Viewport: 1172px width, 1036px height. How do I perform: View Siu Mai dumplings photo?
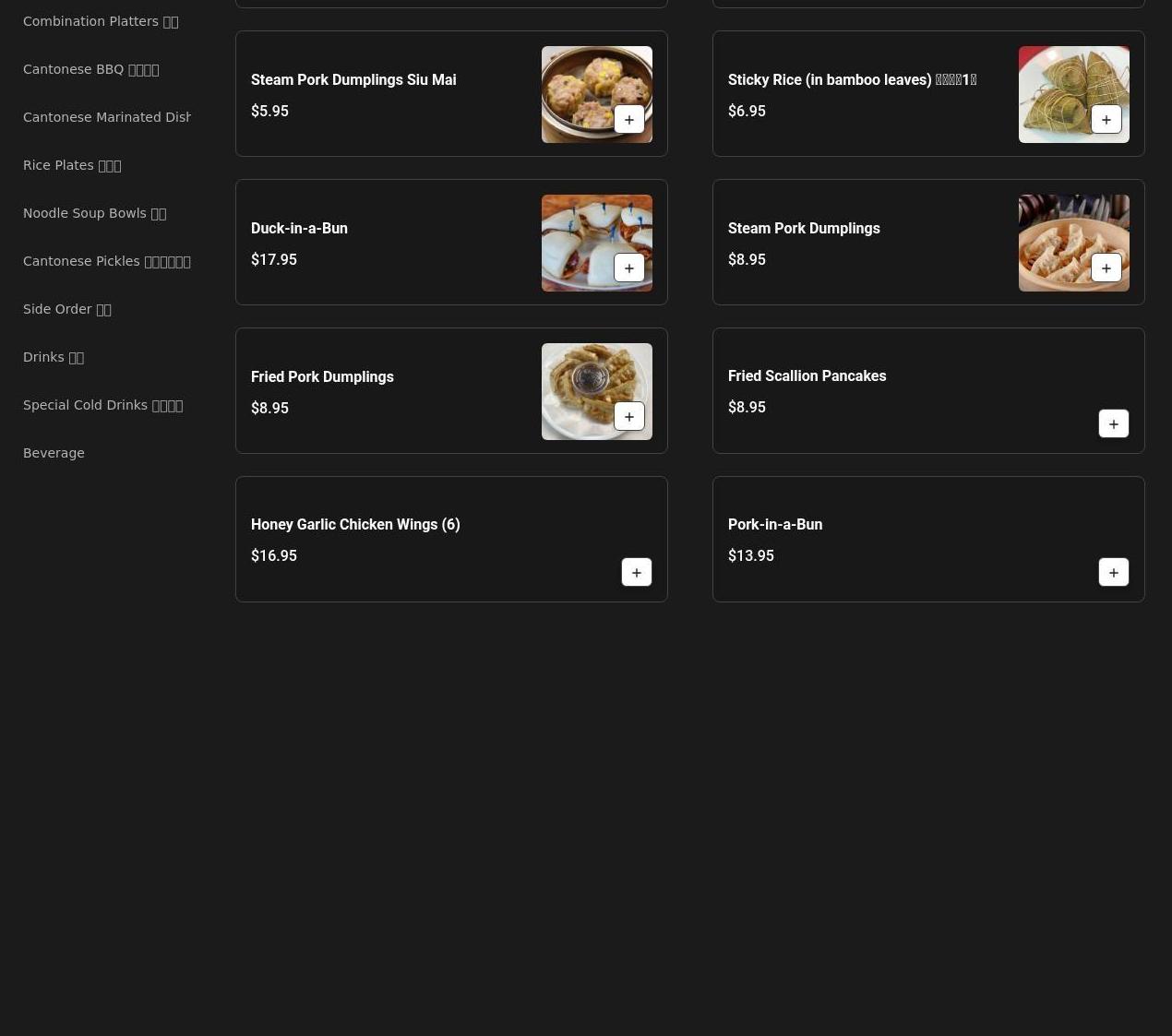[597, 94]
